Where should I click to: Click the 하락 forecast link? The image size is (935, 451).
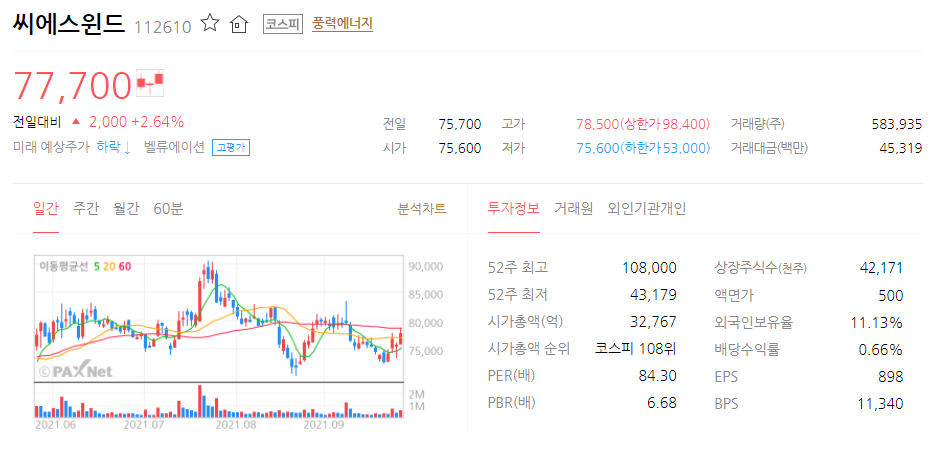113,147
